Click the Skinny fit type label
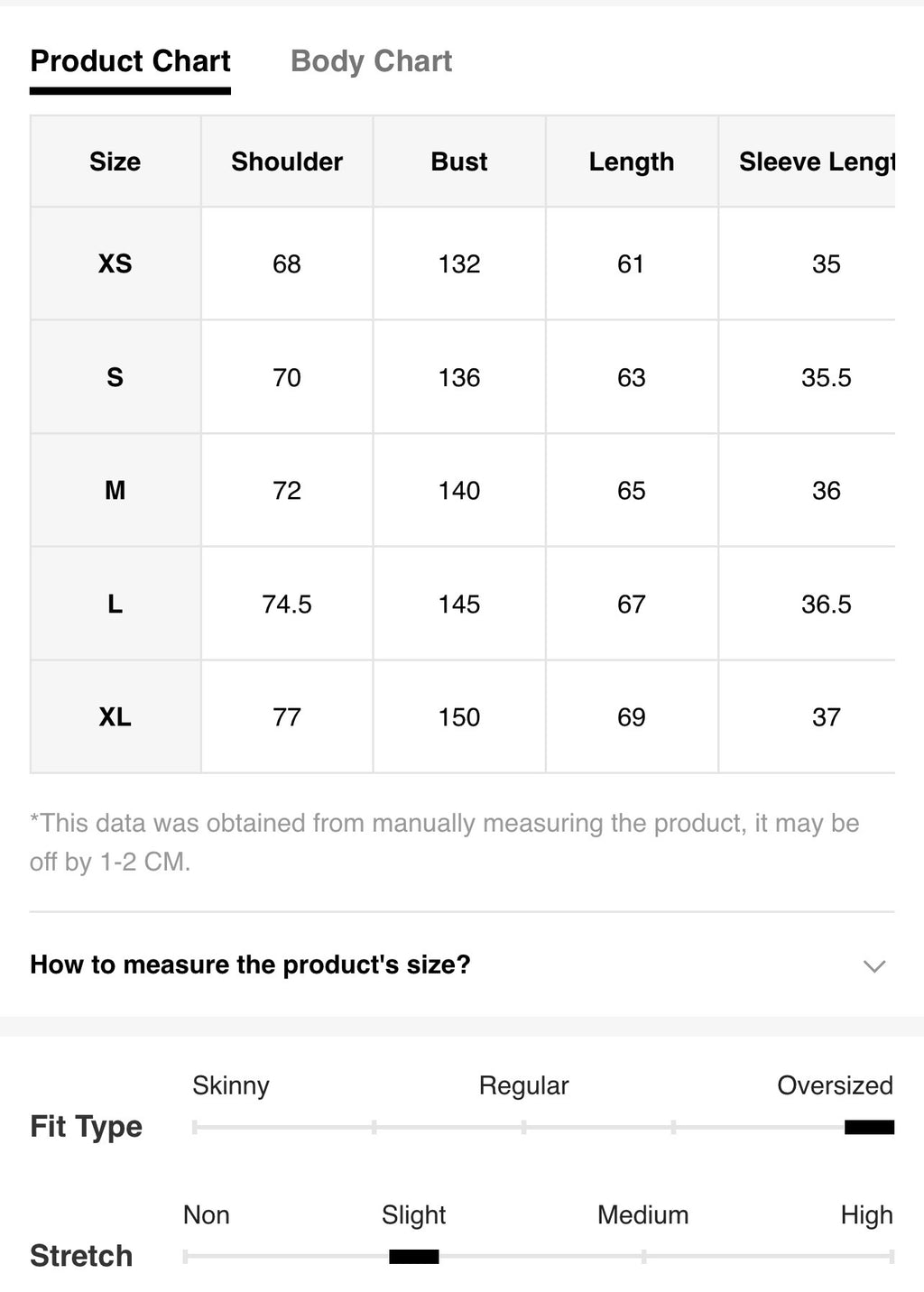This screenshot has width=924, height=1292. [231, 1085]
